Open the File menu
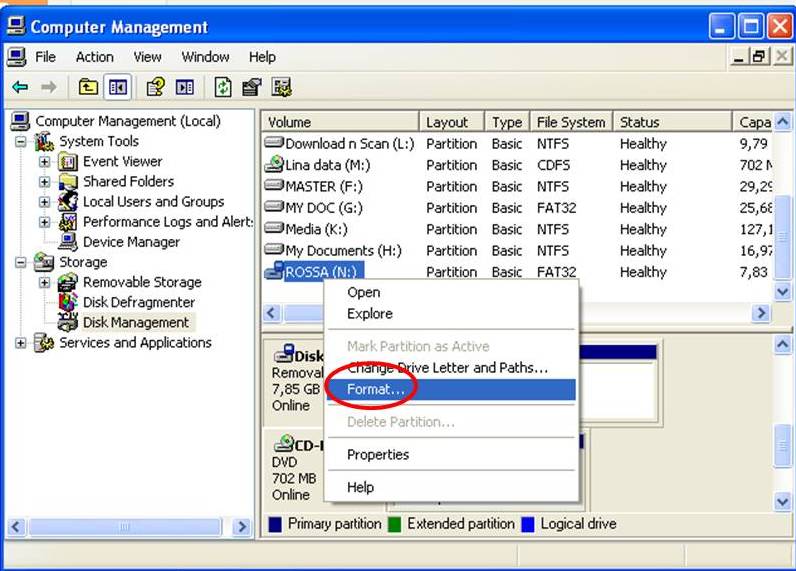796x571 pixels. [x=45, y=57]
